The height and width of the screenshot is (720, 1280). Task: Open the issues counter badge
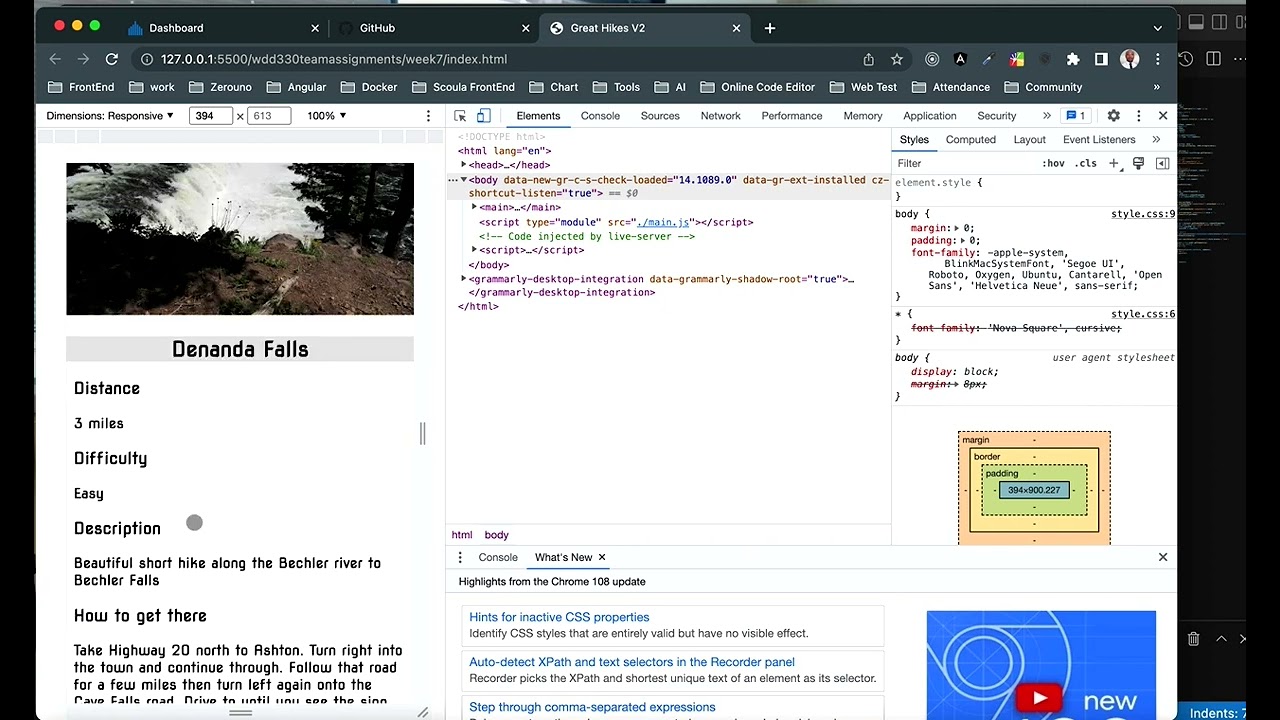tap(1076, 116)
